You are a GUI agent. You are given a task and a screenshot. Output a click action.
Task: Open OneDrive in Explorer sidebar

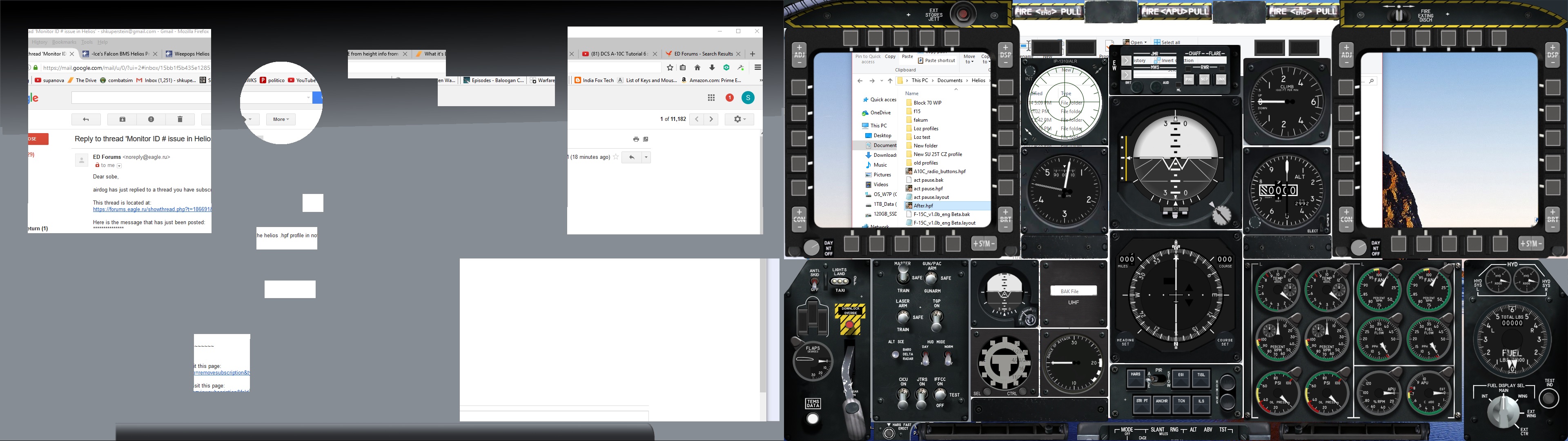pyautogui.click(x=877, y=113)
